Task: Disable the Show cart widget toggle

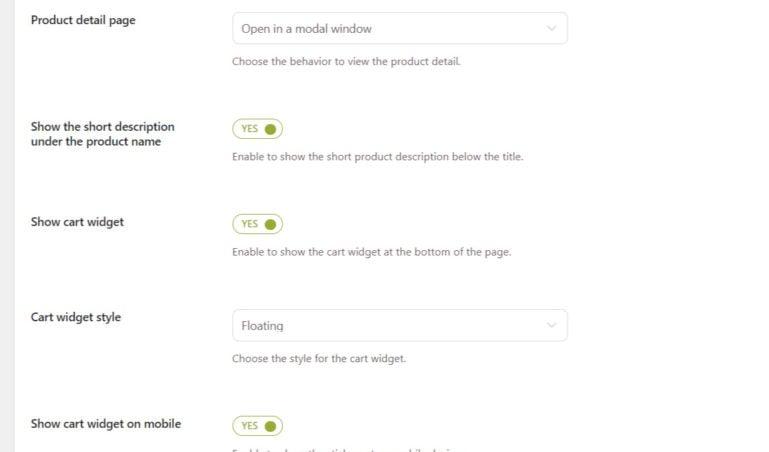Action: coord(257,224)
